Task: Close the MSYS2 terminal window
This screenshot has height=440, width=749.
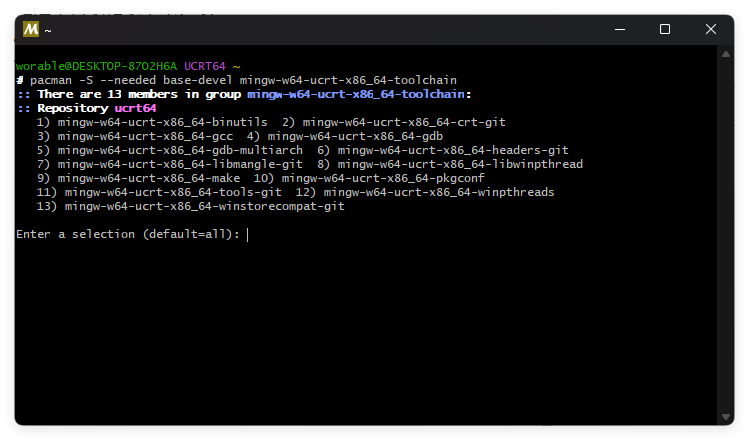Action: coord(711,30)
